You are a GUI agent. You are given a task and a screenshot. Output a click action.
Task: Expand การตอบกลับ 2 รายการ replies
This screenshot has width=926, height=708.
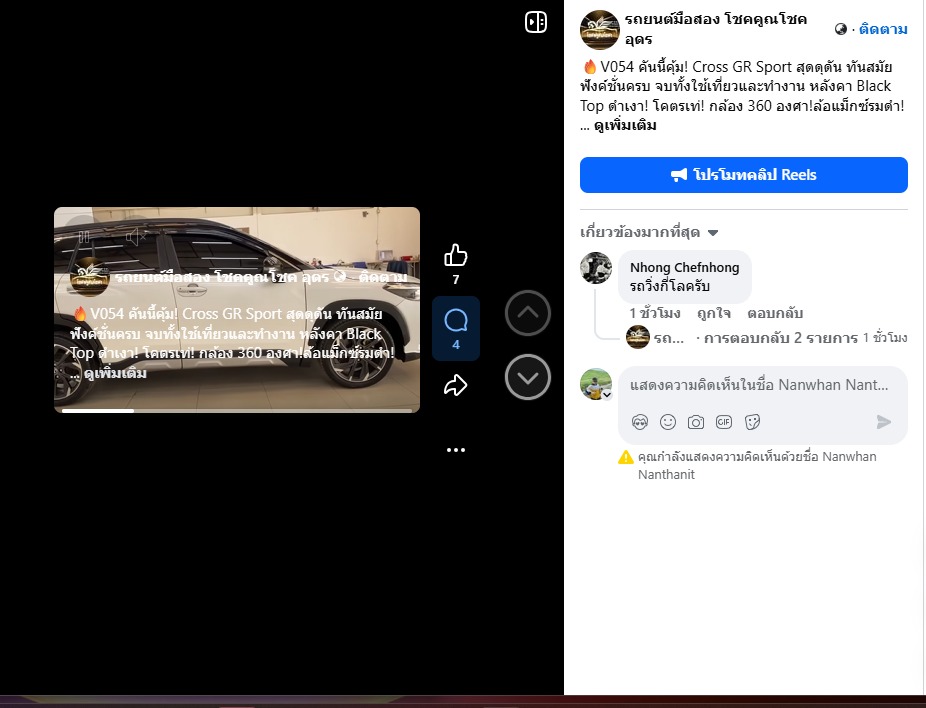pyautogui.click(x=781, y=338)
